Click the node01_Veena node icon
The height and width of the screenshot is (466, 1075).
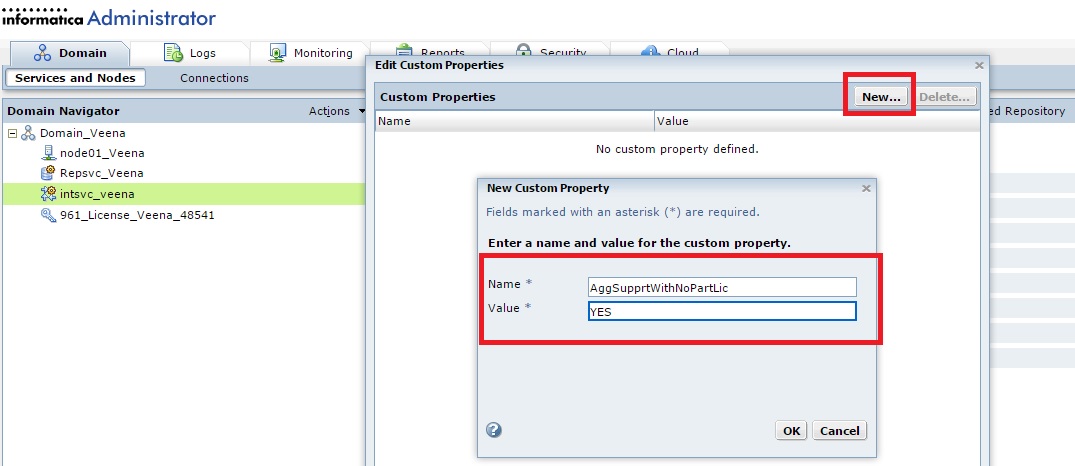point(48,153)
